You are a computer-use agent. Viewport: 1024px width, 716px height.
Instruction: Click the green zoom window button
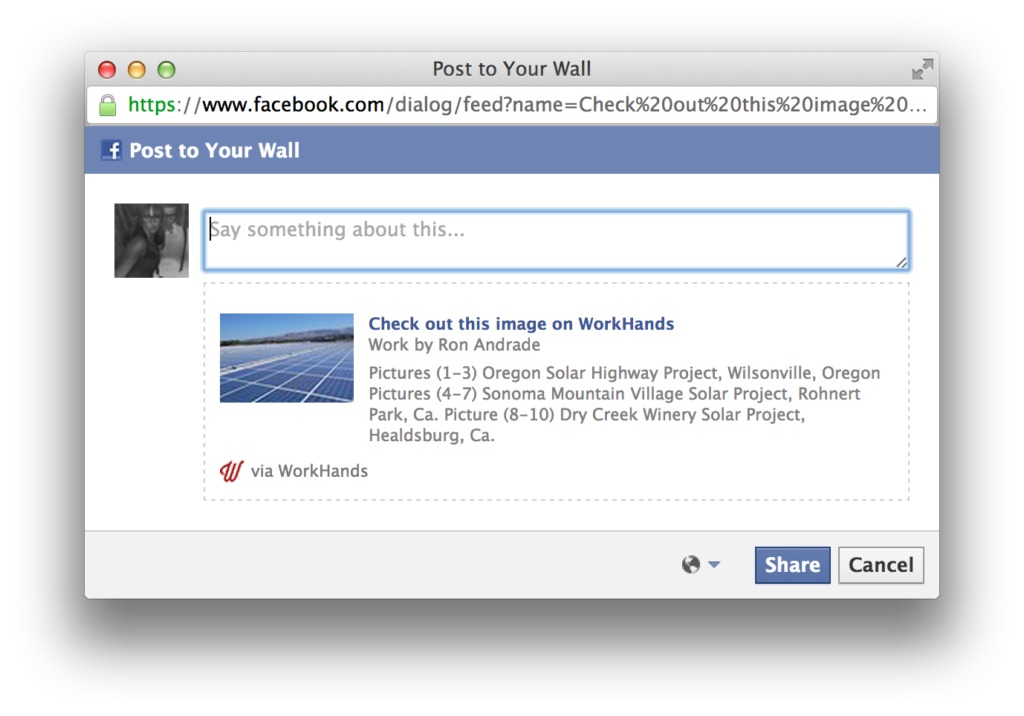(167, 70)
